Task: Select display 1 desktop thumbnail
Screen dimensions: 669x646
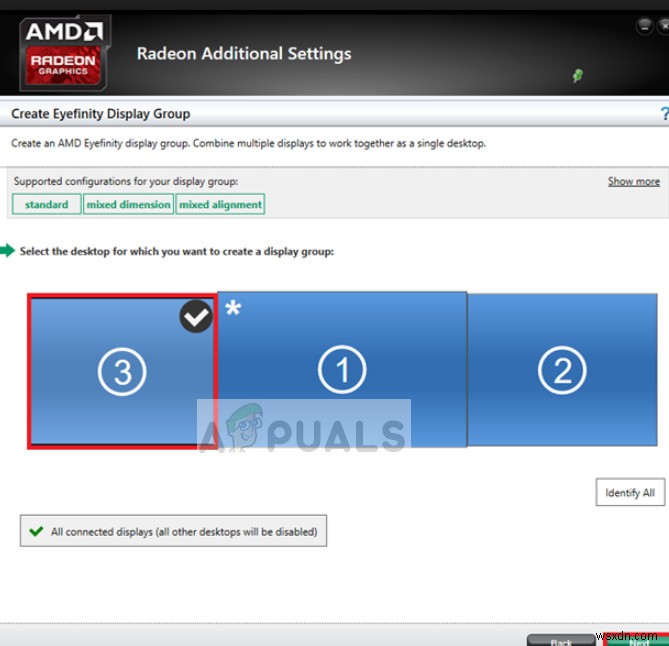Action: point(342,370)
